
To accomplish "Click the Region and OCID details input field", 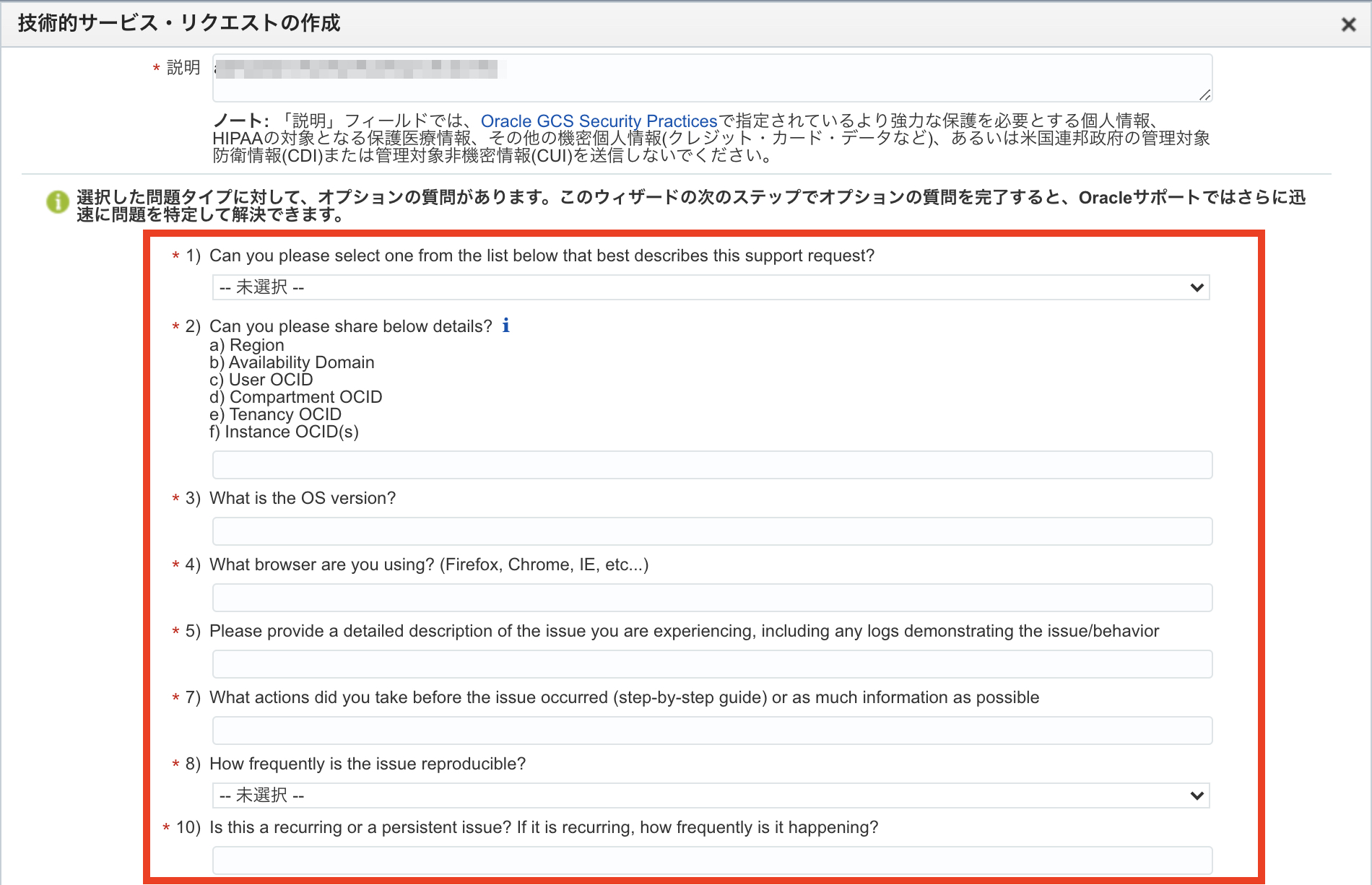I will [x=711, y=465].
